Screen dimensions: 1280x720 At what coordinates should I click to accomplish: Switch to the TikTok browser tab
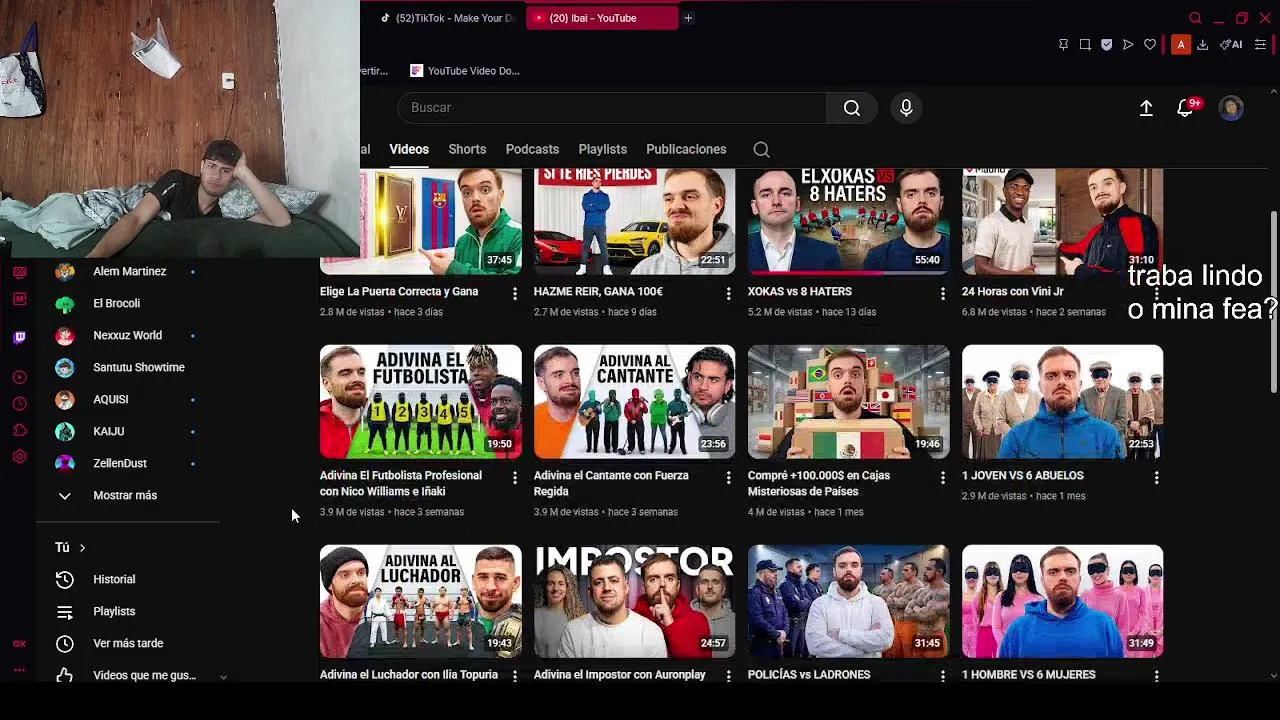[x=447, y=18]
